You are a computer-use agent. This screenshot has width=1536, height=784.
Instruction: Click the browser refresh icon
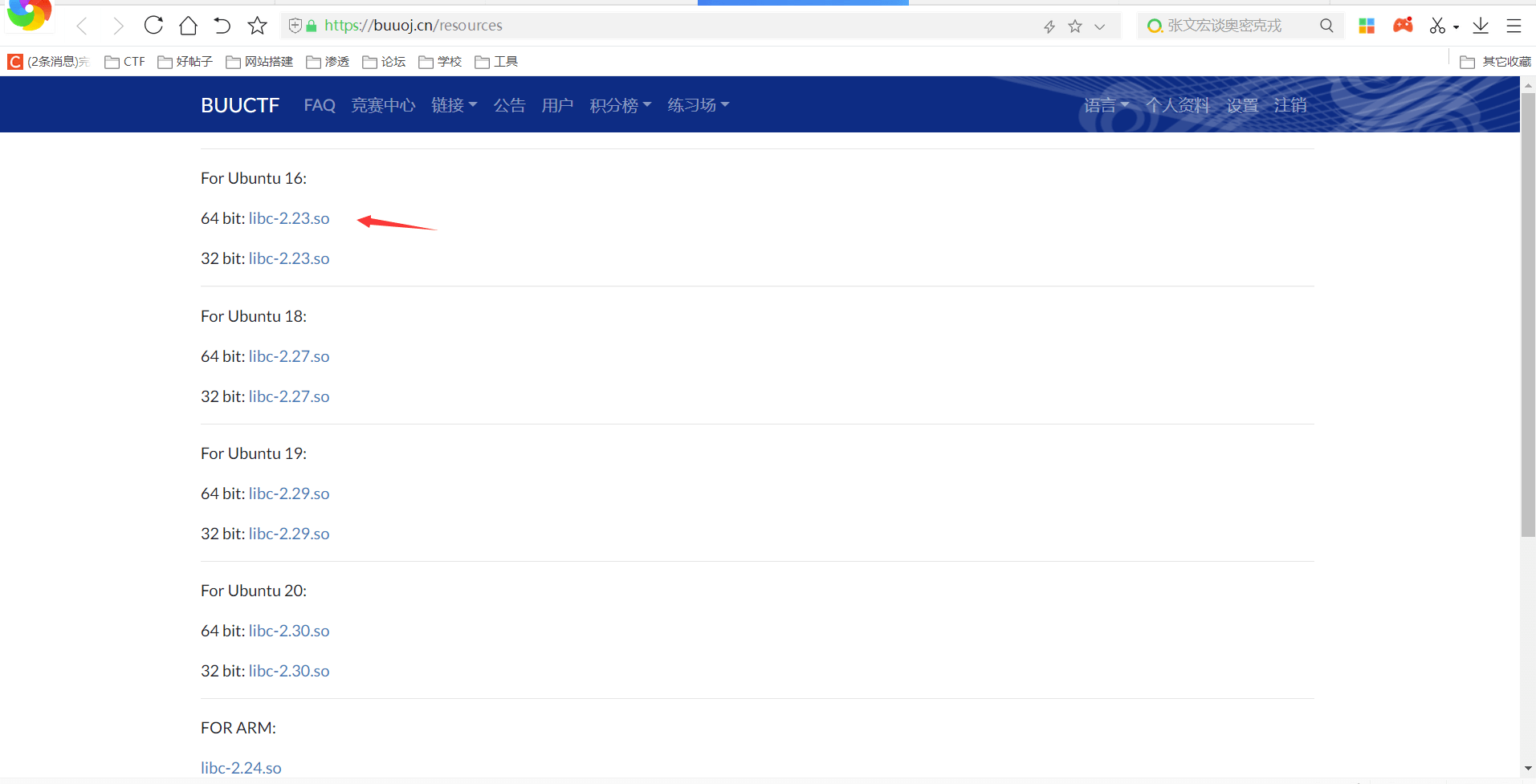tap(153, 26)
